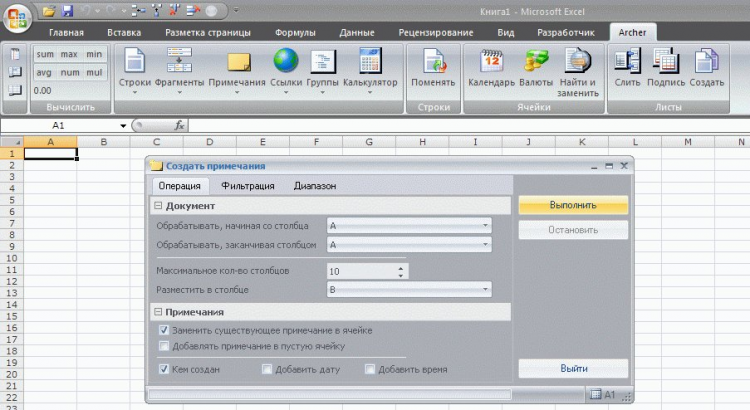The width and height of the screenshot is (750, 410).
Task: Click the bottom small icon left of 0.00
Action: point(15,90)
